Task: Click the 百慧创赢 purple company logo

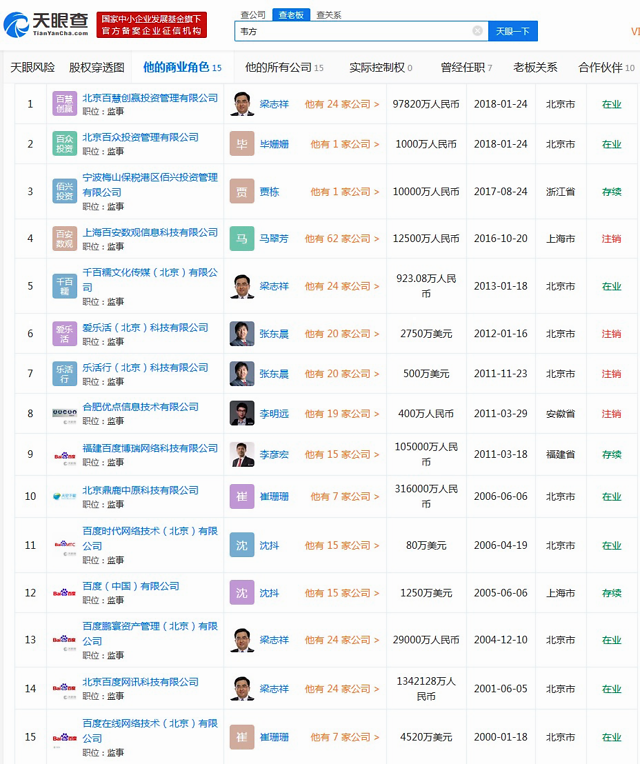Action: (x=64, y=104)
